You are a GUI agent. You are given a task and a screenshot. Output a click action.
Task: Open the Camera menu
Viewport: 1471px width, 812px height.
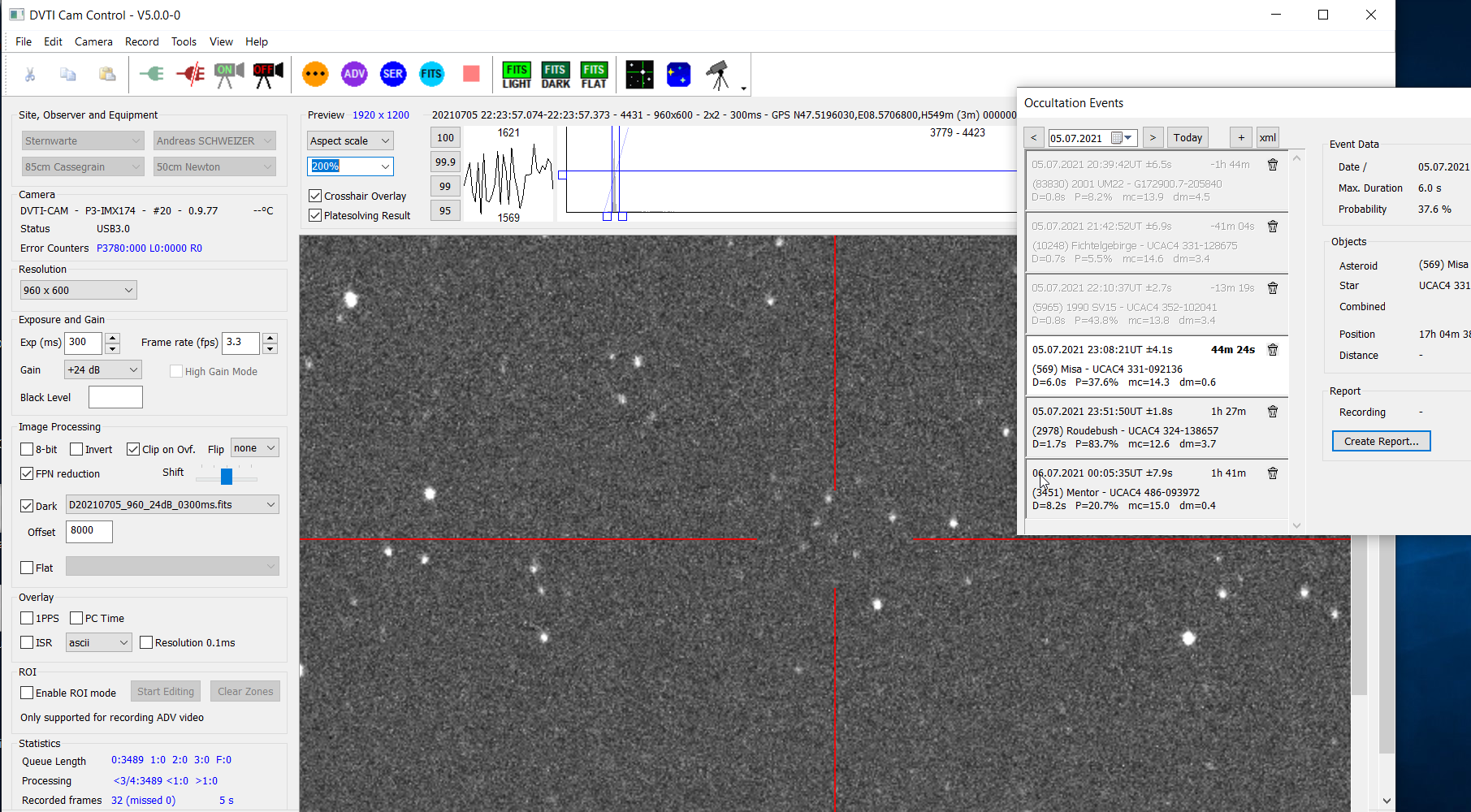tap(93, 41)
